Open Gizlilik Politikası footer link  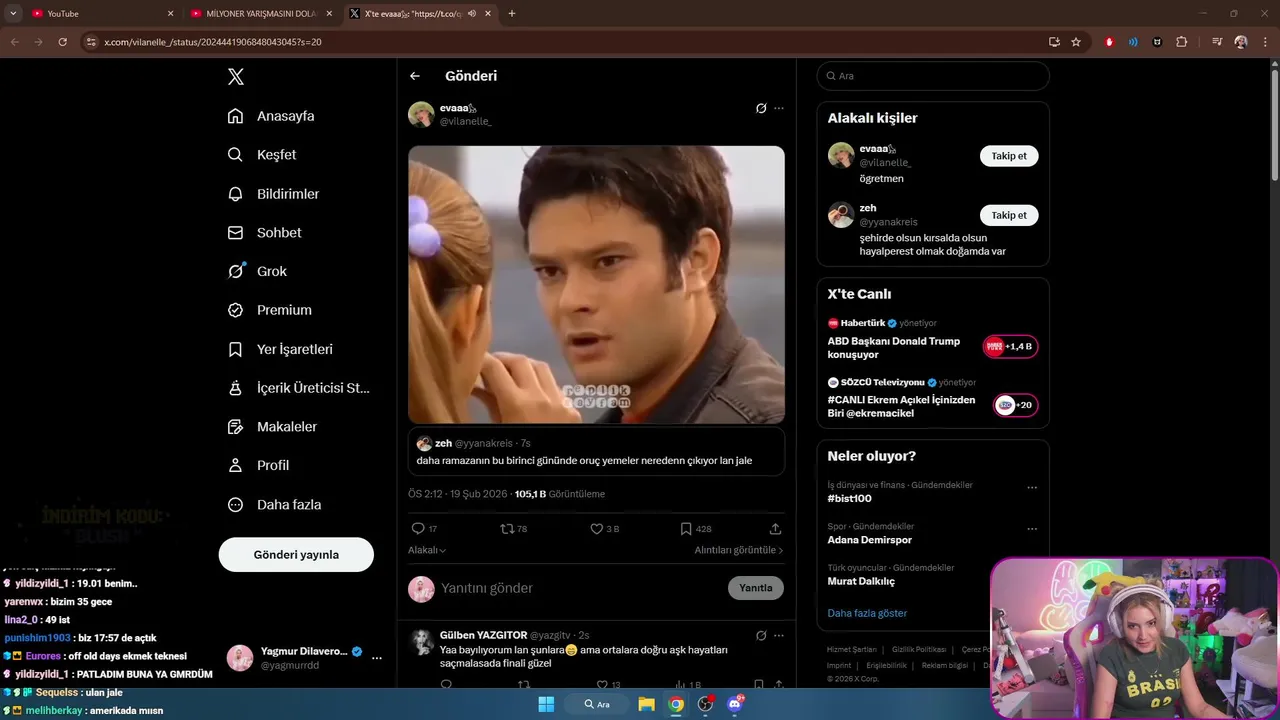pyautogui.click(x=919, y=649)
